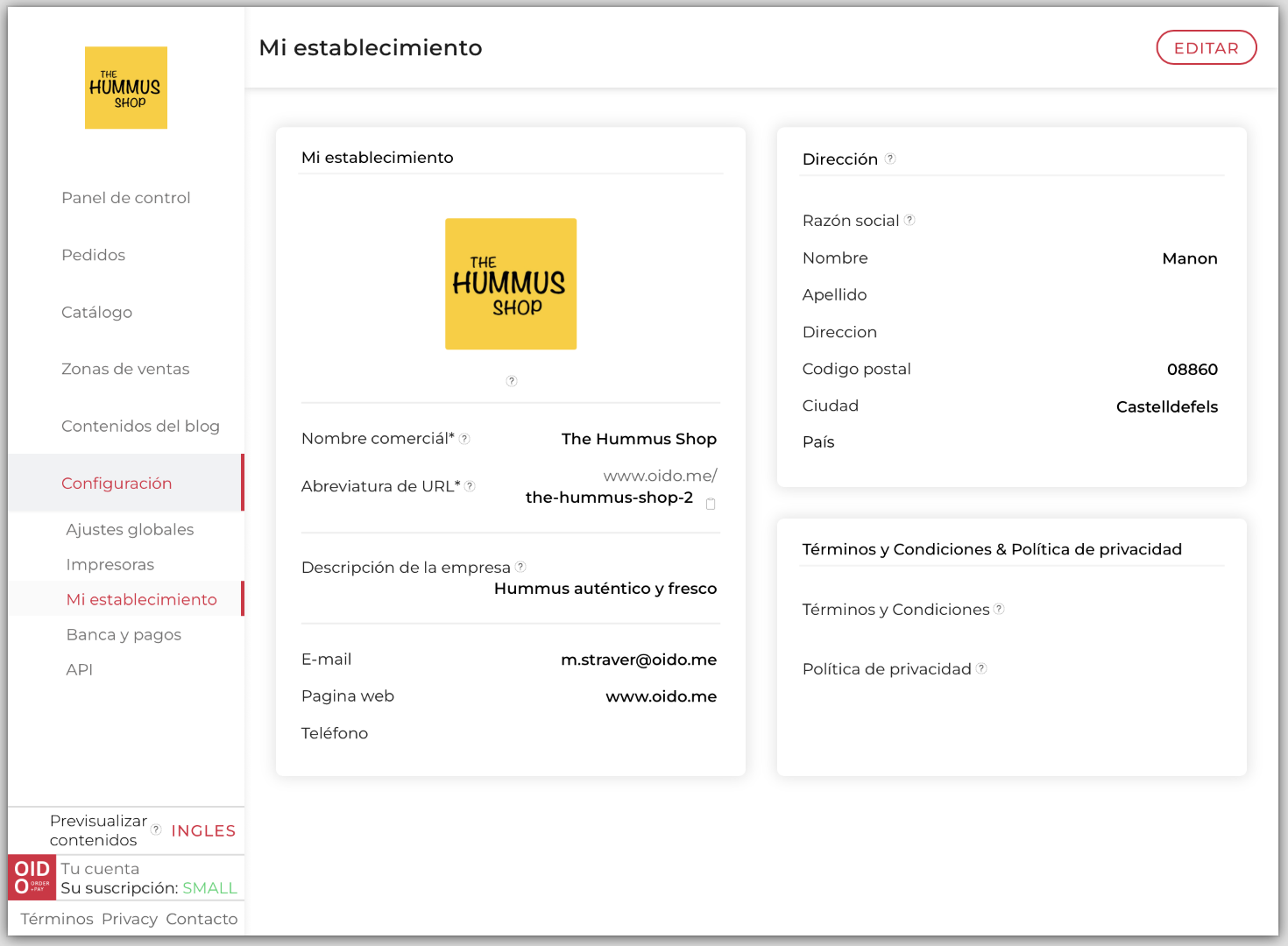Click help icon next to Dirección heading

tap(890, 159)
